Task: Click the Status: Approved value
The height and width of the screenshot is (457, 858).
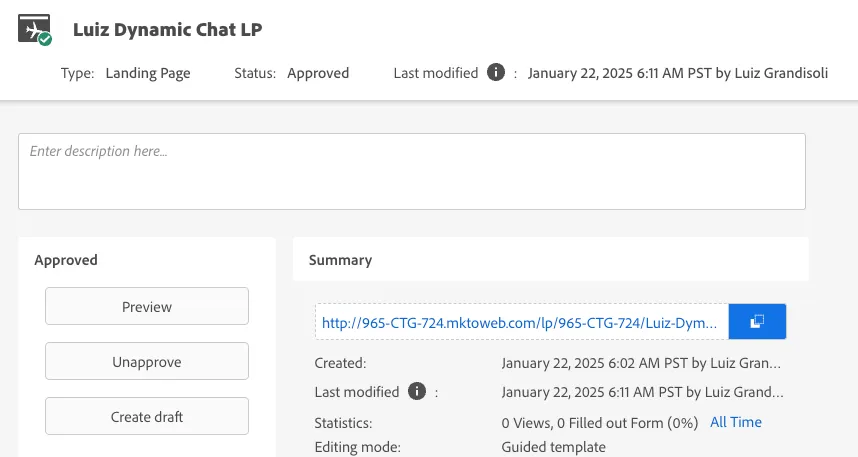Action: (318, 73)
